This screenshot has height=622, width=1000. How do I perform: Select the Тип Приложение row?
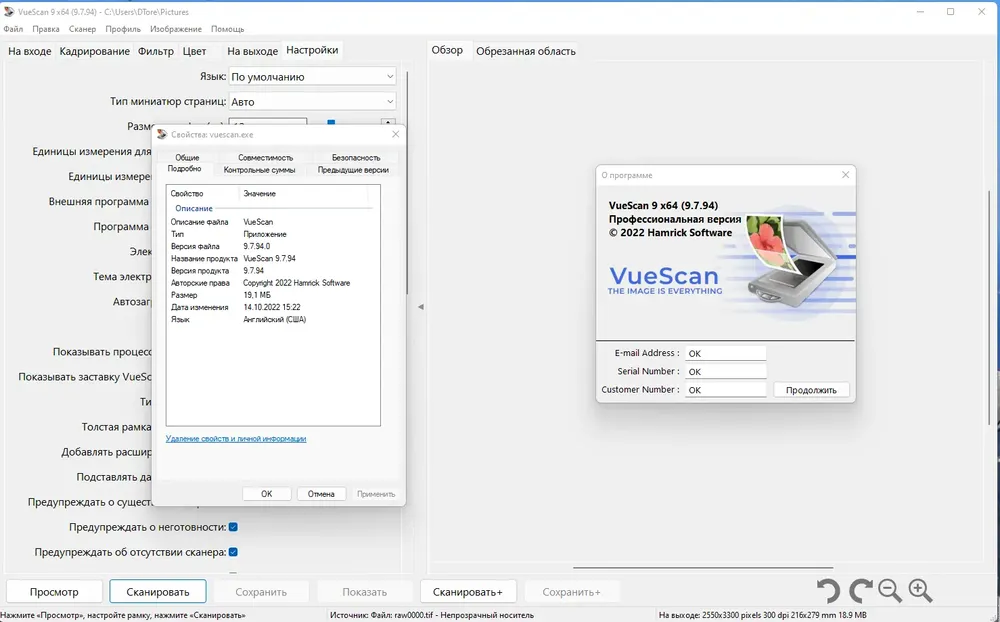point(273,234)
